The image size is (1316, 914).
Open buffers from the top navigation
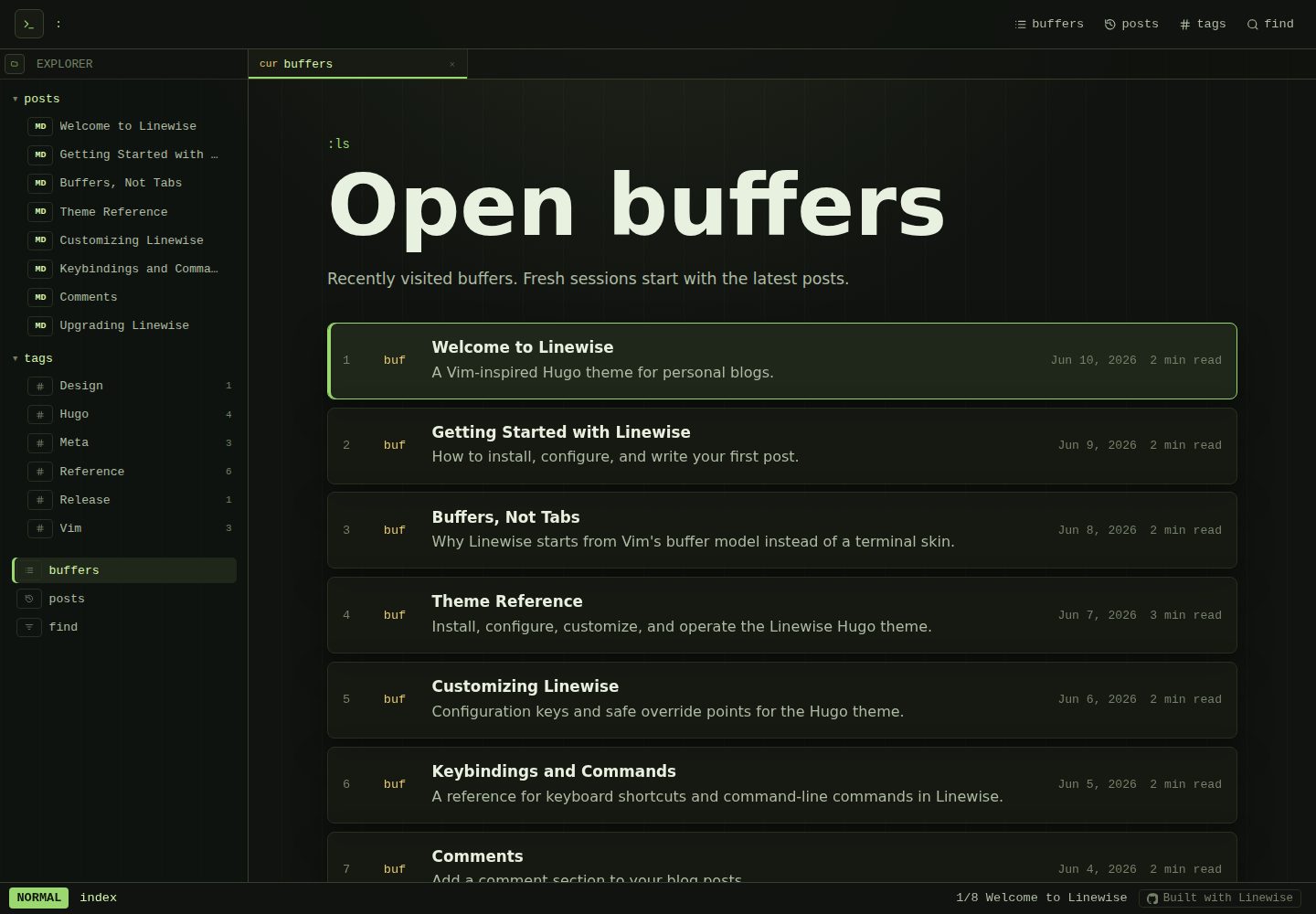[x=1049, y=25]
